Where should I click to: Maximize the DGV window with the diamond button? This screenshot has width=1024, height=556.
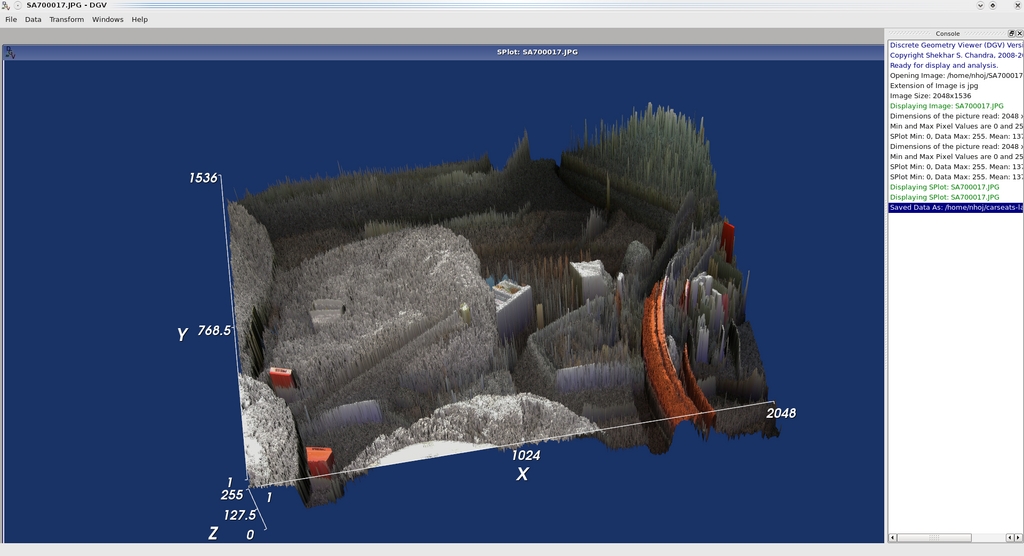[x=992, y=5]
